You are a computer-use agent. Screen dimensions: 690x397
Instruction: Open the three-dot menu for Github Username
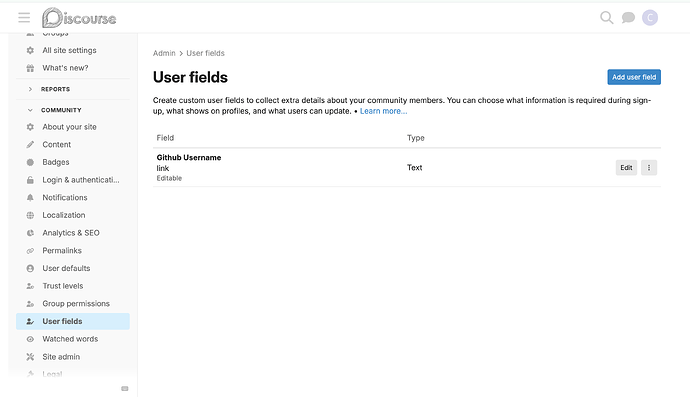[649, 167]
